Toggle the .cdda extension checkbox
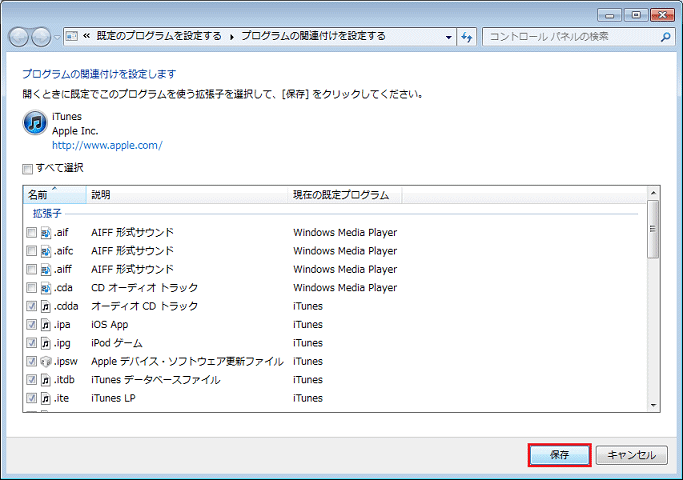The image size is (683, 480). pos(31,306)
